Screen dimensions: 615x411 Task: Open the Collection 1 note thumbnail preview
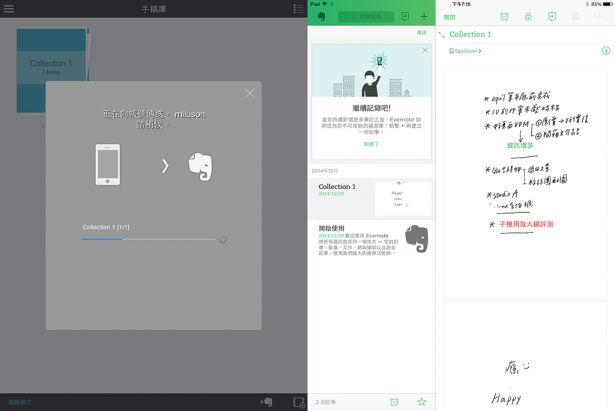pos(403,198)
